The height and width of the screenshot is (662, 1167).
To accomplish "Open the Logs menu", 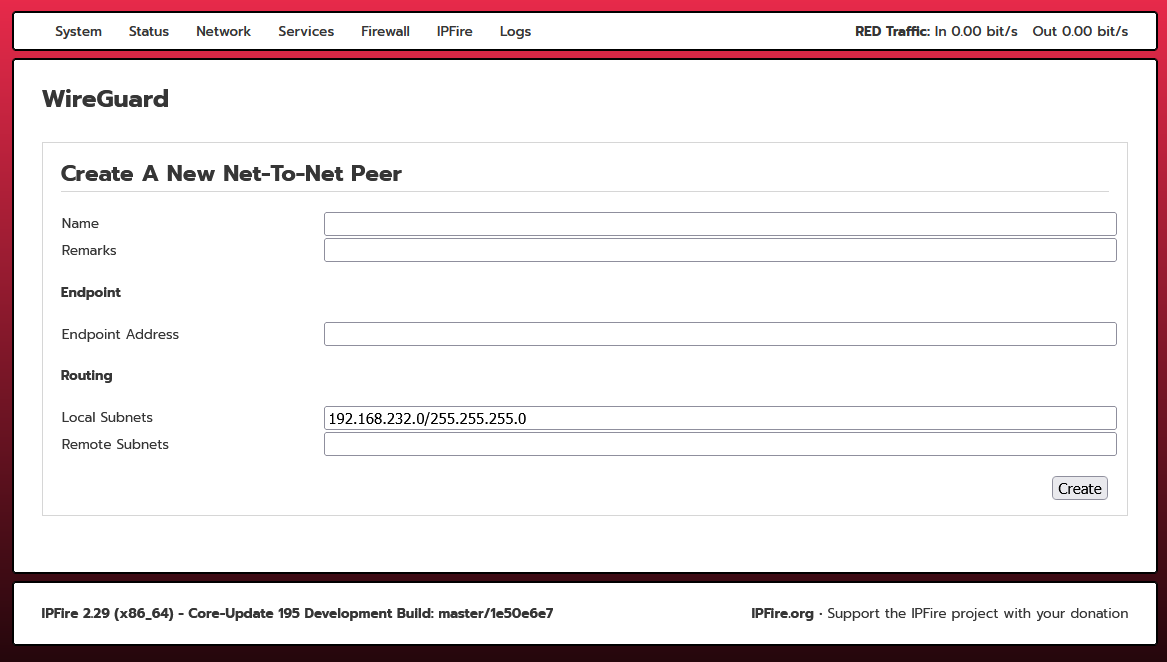I will pyautogui.click(x=515, y=31).
